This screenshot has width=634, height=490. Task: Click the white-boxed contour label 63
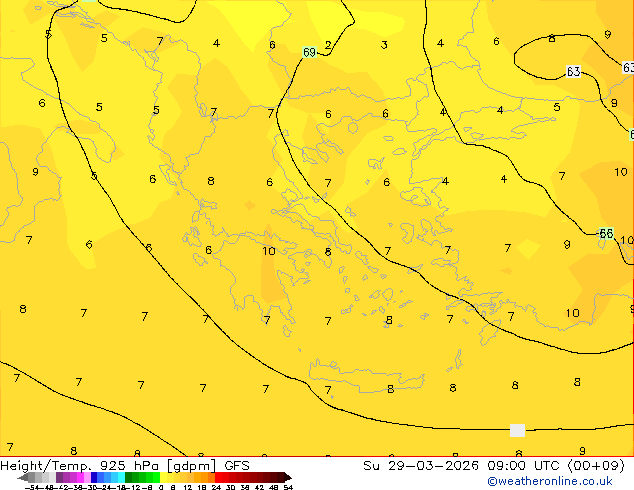pos(573,72)
